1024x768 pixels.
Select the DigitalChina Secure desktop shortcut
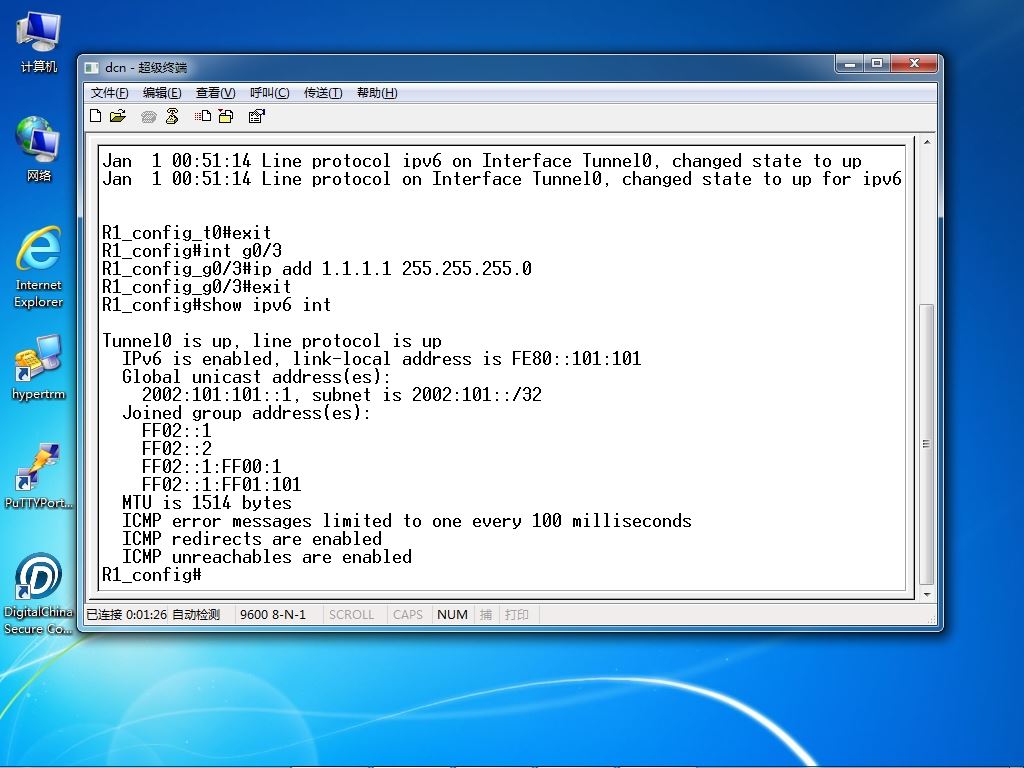tap(39, 593)
